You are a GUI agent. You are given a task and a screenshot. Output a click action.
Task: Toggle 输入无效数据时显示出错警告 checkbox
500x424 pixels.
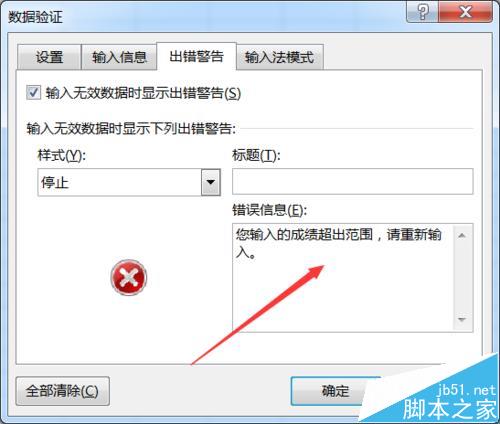pyautogui.click(x=34, y=93)
